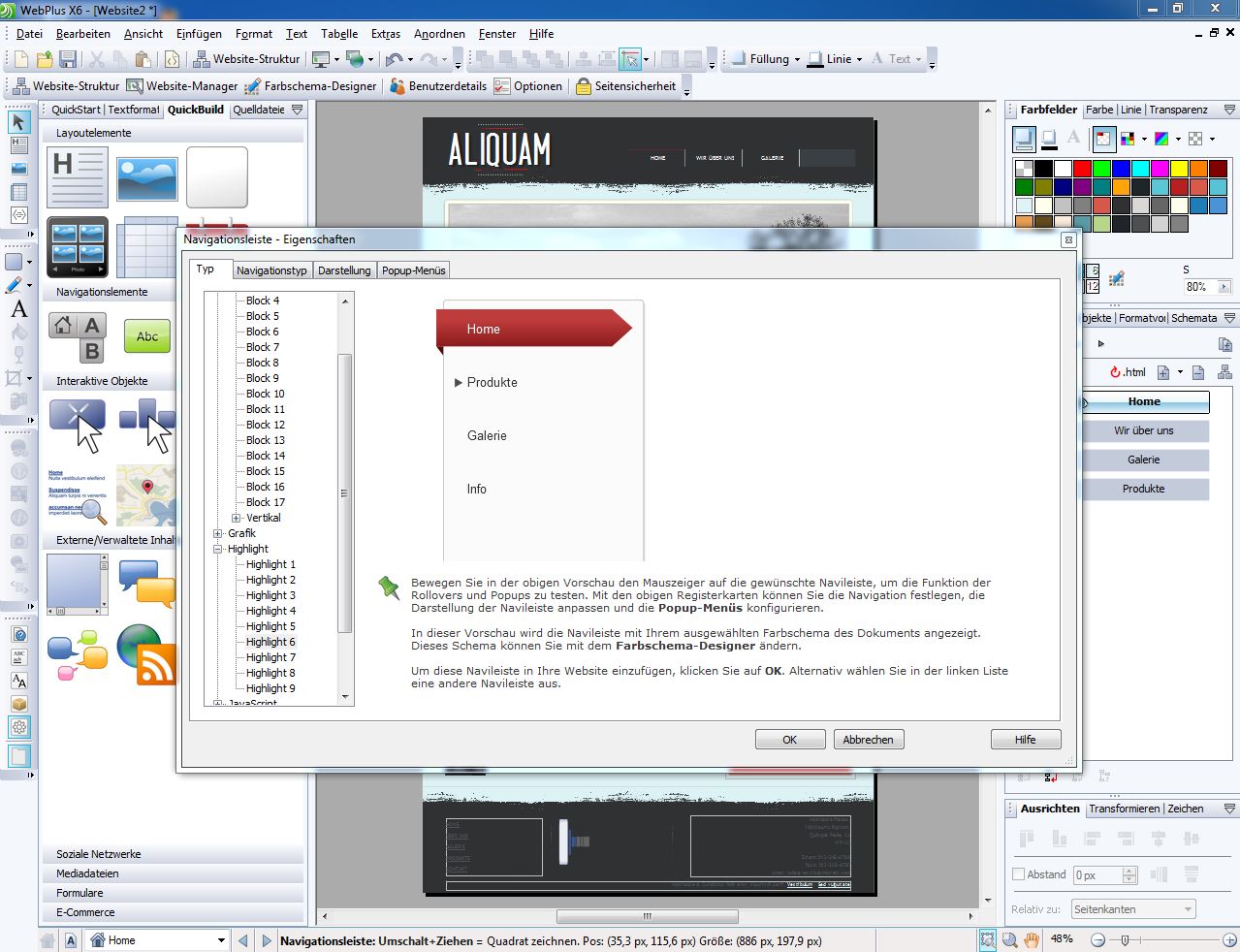Image resolution: width=1240 pixels, height=952 pixels.
Task: Select the arrow selection tool in left toolbar
Action: click(x=17, y=123)
